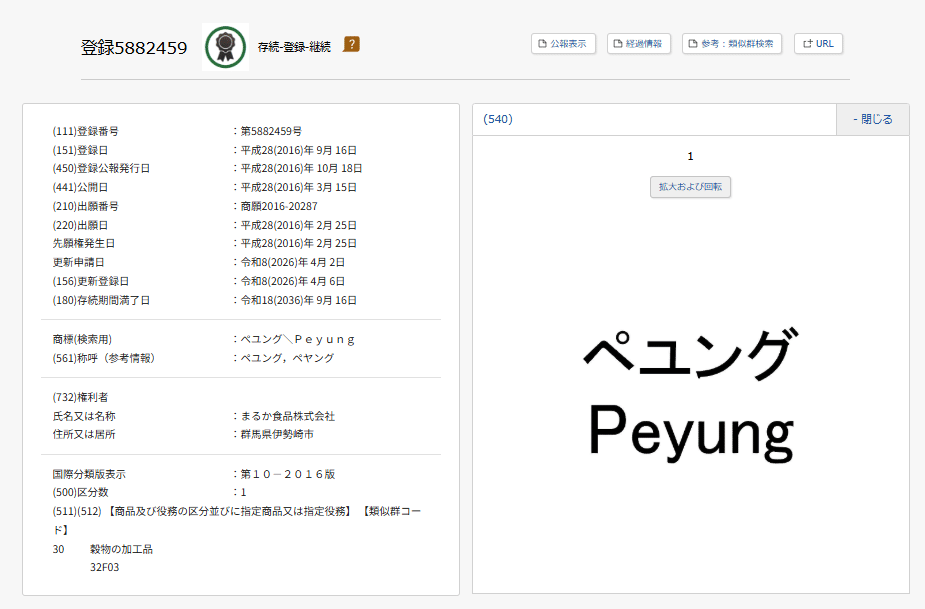Image resolution: width=925 pixels, height=609 pixels.
Task: Open 経過情報 progress information
Action: click(x=638, y=44)
